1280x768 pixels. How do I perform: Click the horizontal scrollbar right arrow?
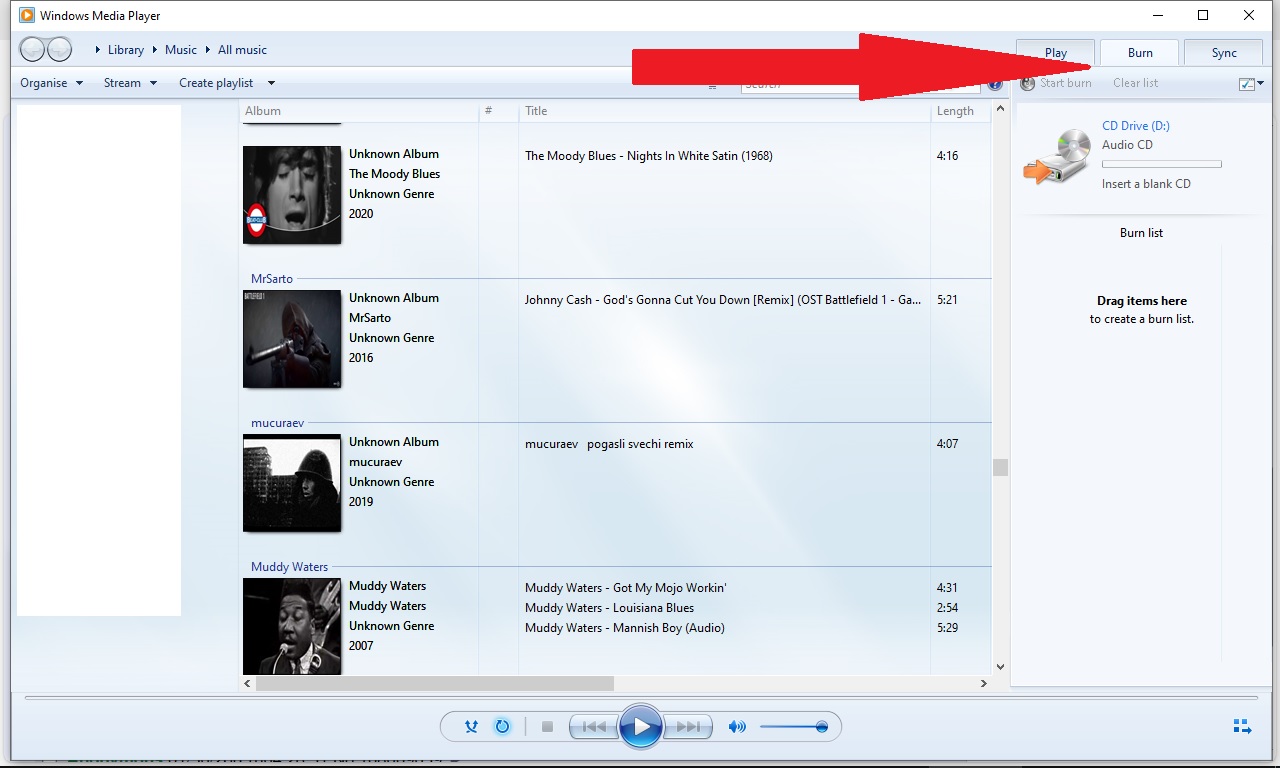coord(983,684)
